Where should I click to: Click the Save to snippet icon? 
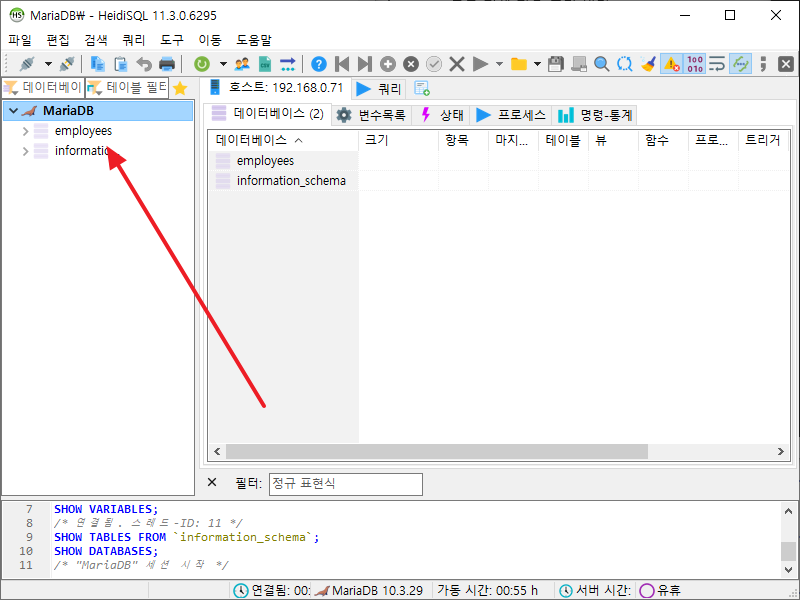coord(579,64)
